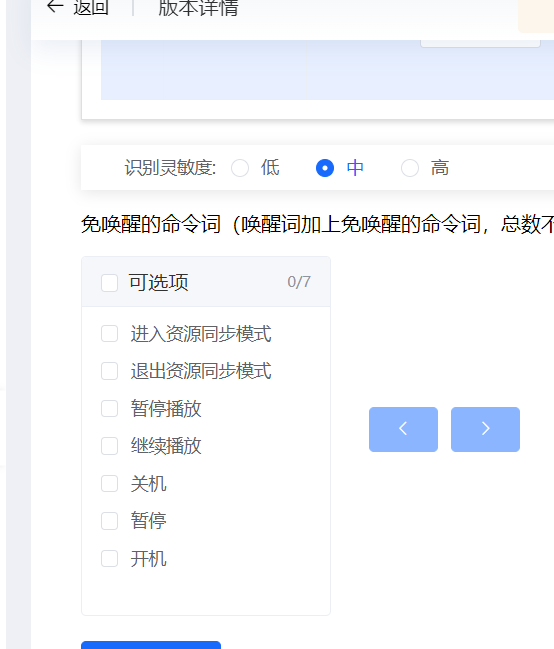Check the 退出资源同步模式 option

pyautogui.click(x=110, y=371)
